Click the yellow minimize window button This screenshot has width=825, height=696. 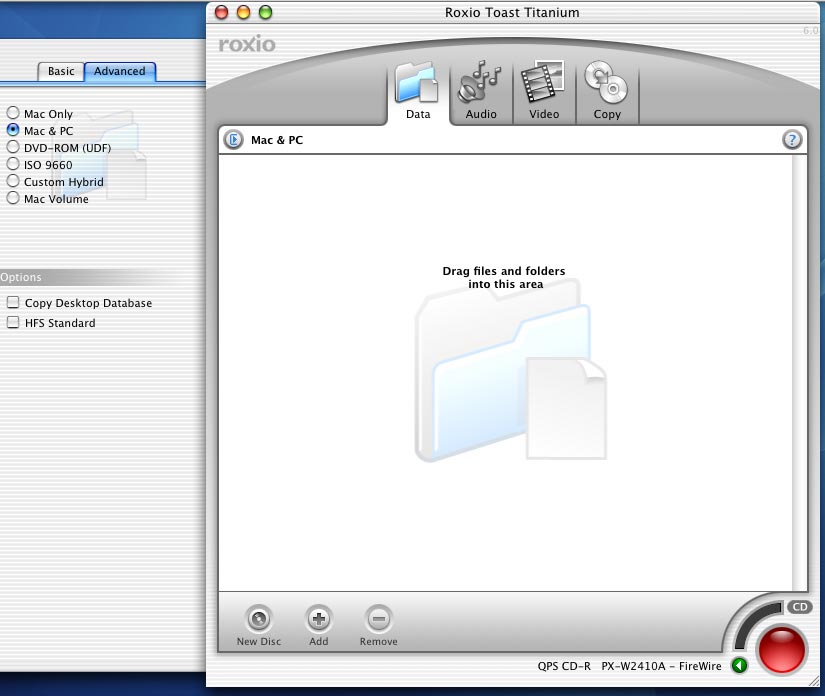[244, 12]
